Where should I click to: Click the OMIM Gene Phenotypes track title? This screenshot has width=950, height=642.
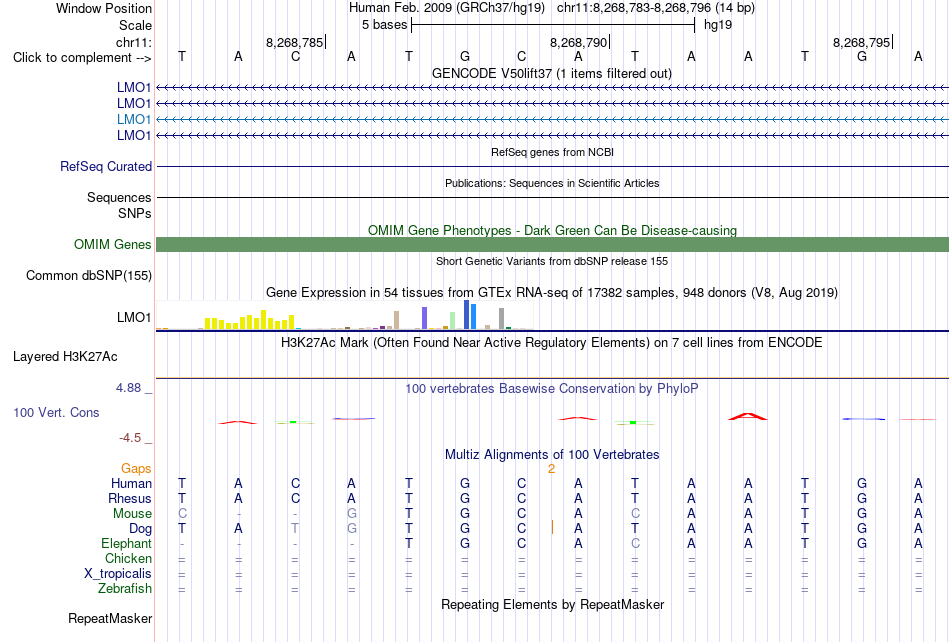[x=552, y=230]
